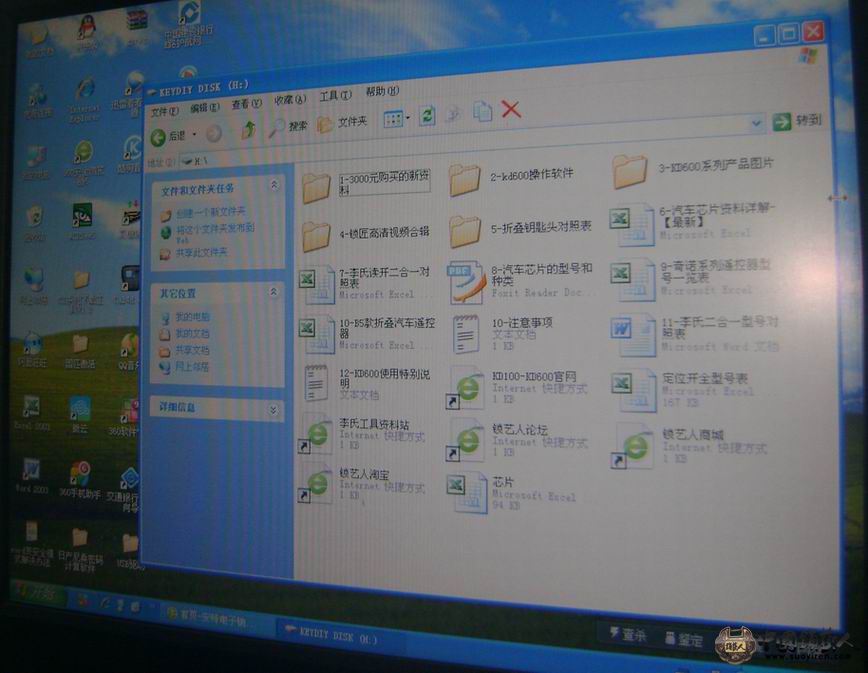
Task: Open the back button history dropdown arrow
Action: pyautogui.click(x=194, y=134)
